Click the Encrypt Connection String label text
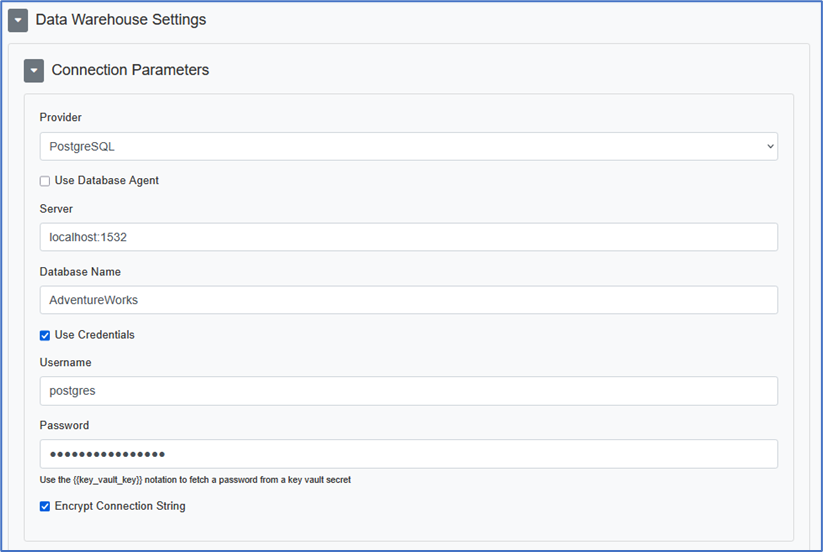This screenshot has height=552, width=823. coord(120,506)
